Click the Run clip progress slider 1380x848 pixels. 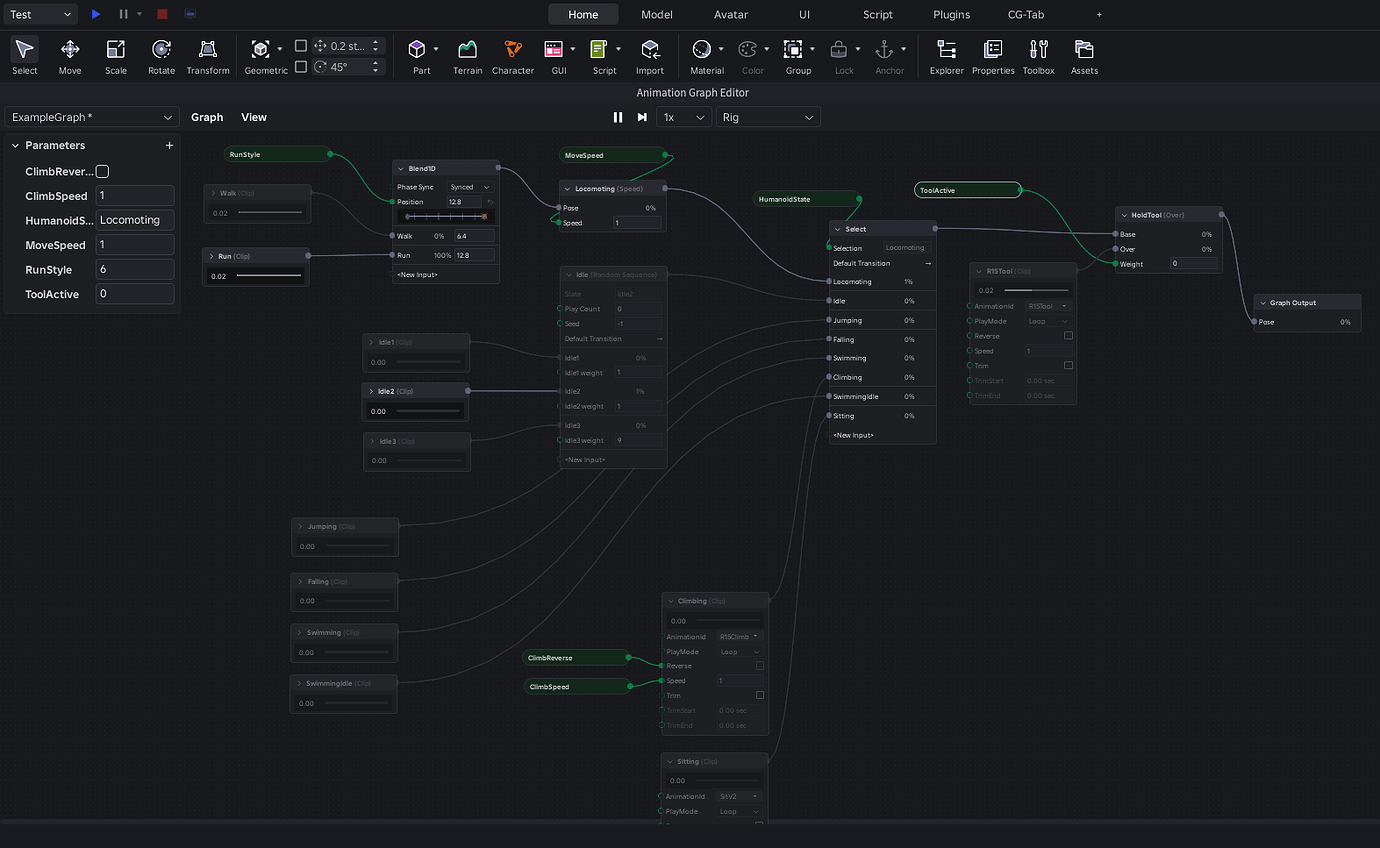[269, 275]
